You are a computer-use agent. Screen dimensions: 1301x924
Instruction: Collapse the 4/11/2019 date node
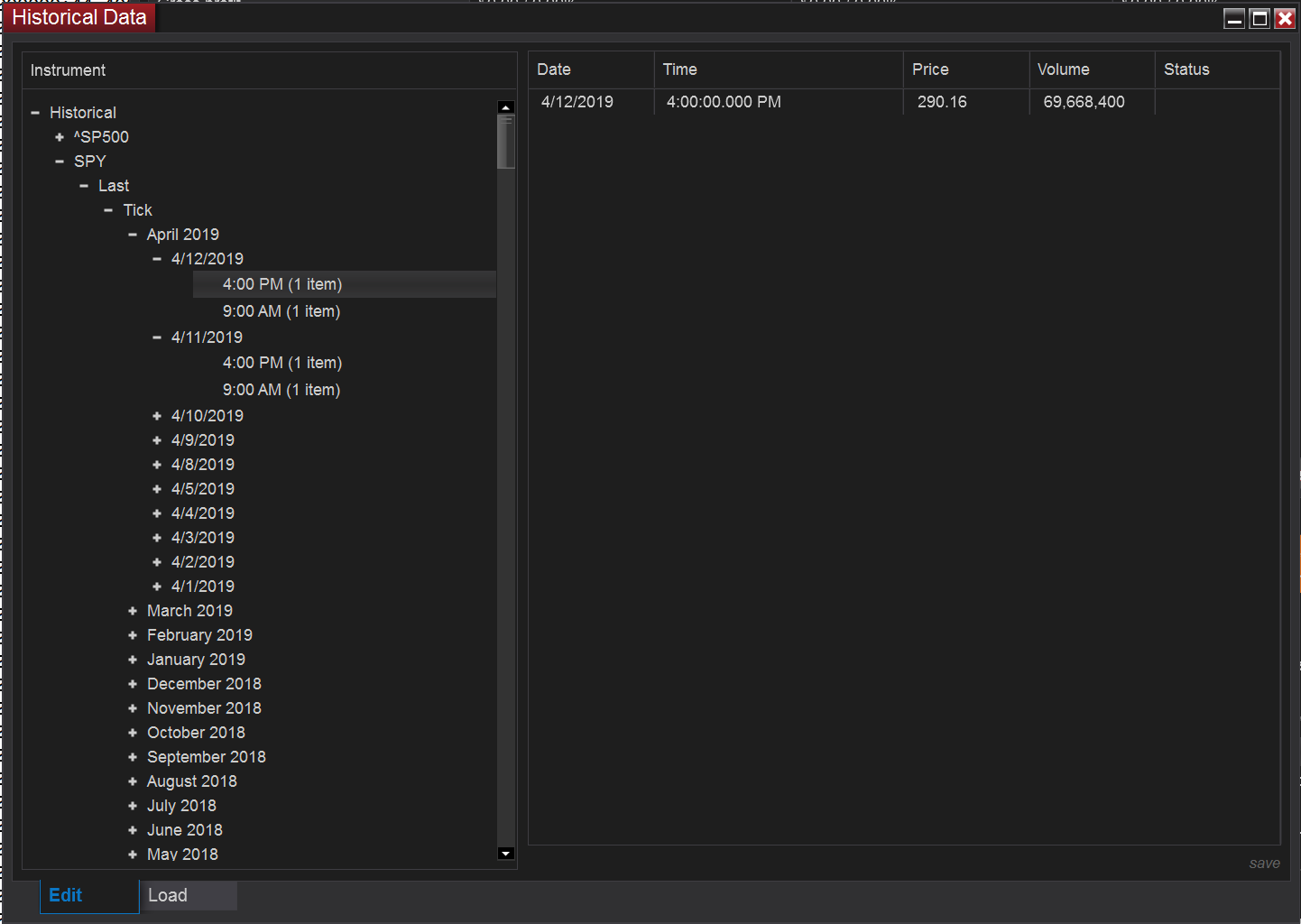[x=157, y=337]
